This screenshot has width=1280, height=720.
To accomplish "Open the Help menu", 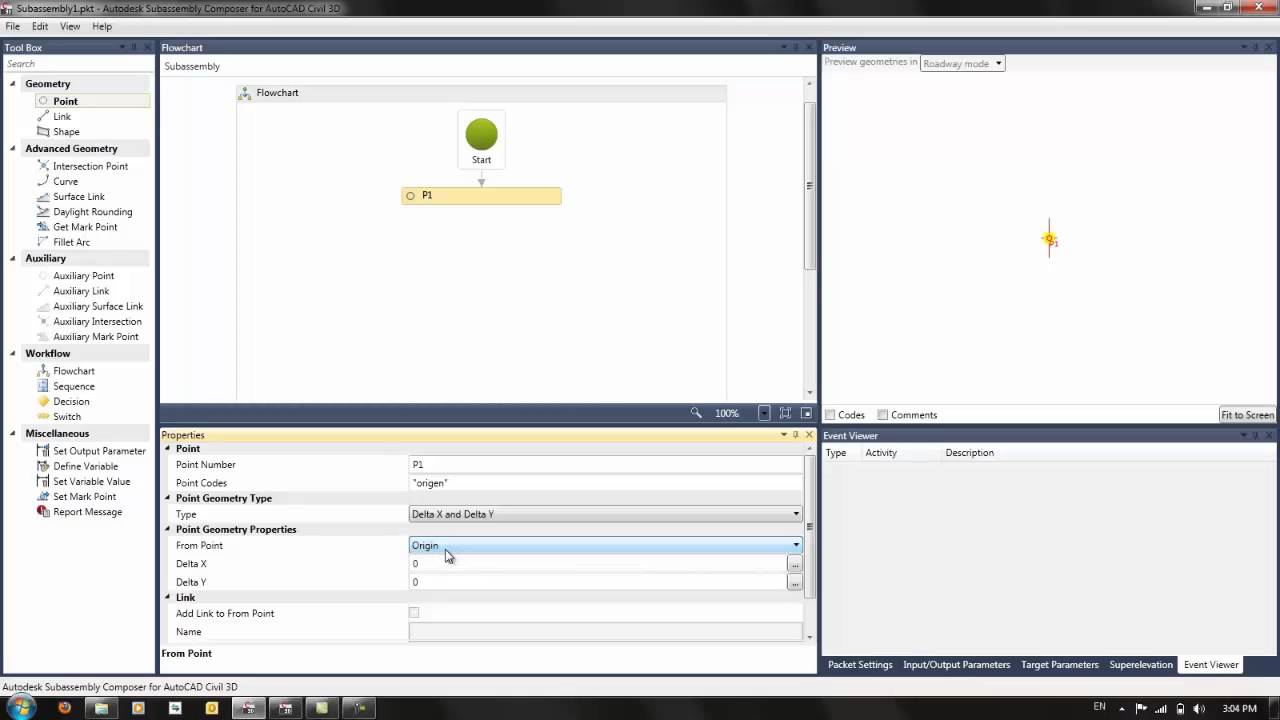I will click(102, 26).
